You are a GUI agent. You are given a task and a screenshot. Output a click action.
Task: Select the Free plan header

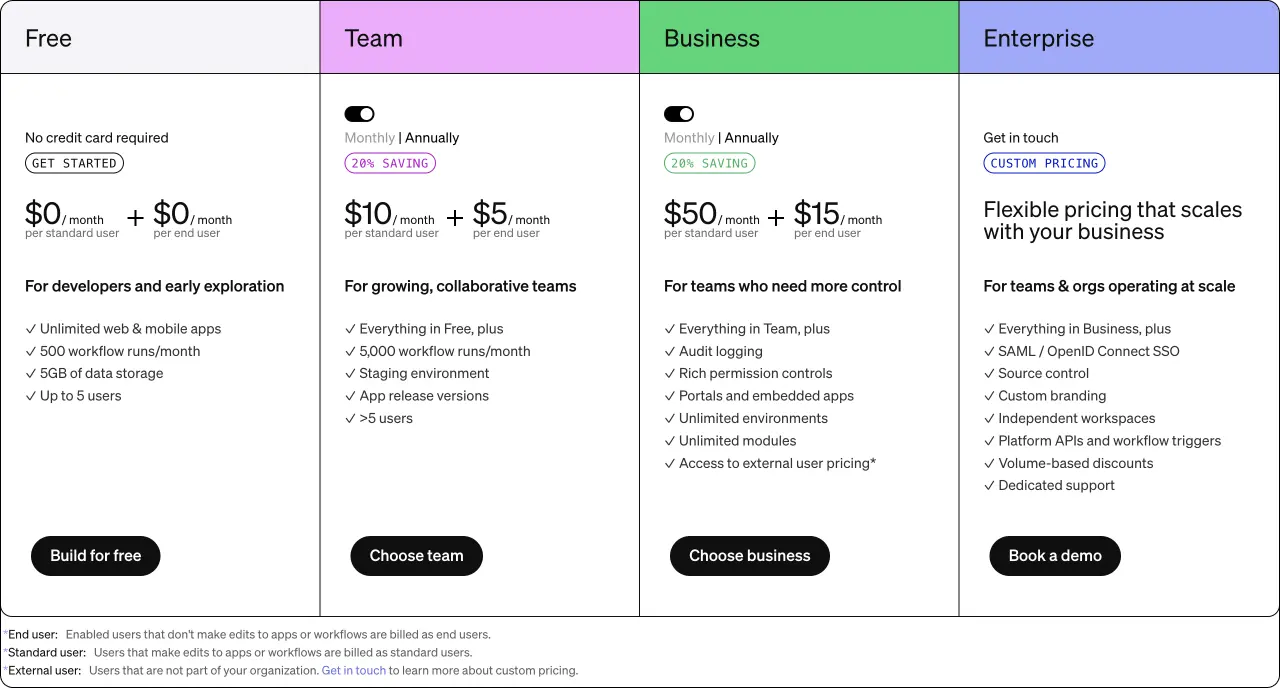(160, 37)
